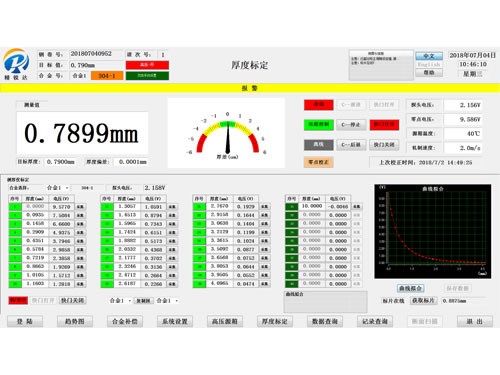Click the system message box beside 中文
This screenshot has height=375, width=500.
coord(381,65)
